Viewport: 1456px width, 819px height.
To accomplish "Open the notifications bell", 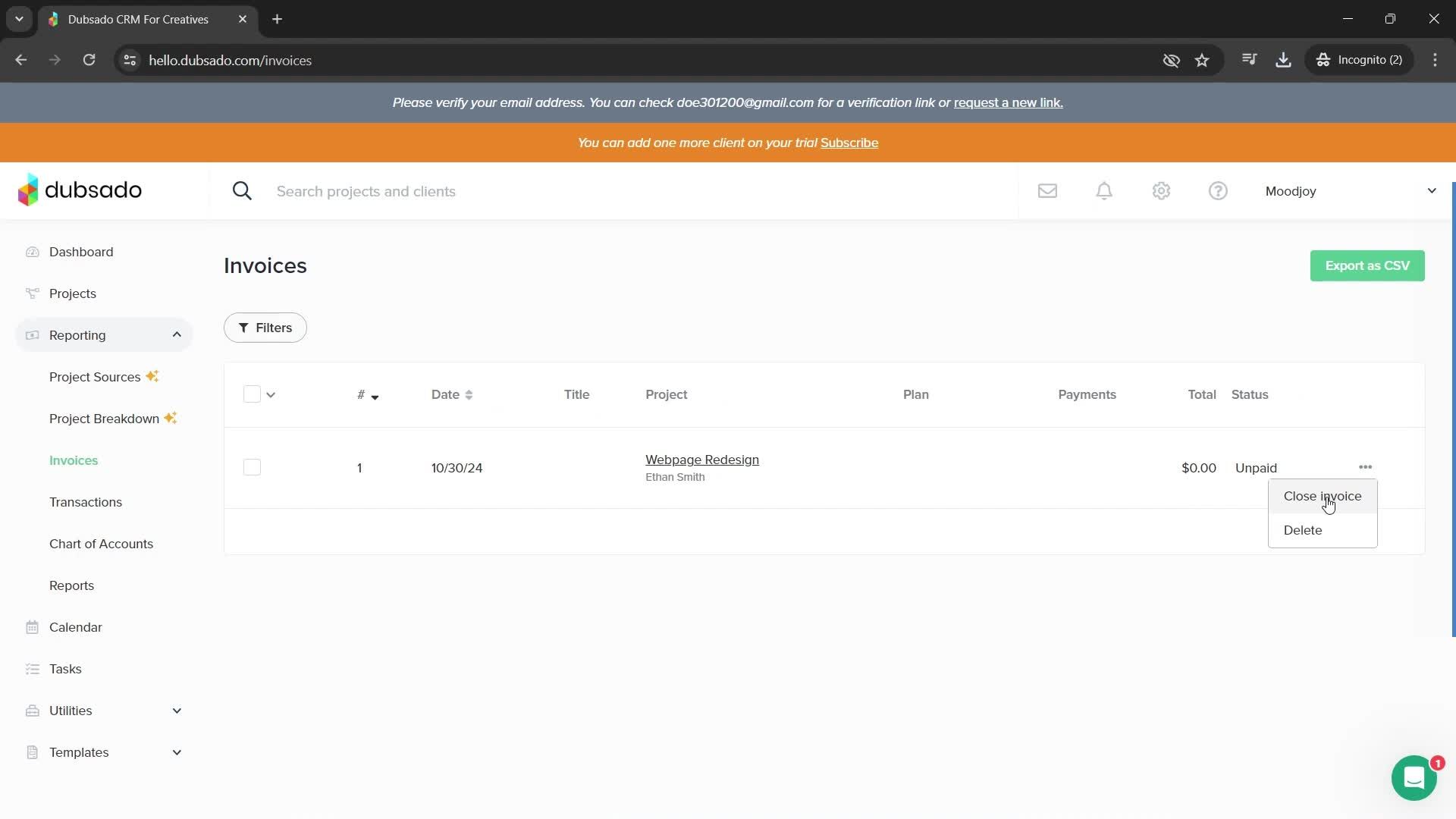I will tap(1104, 191).
